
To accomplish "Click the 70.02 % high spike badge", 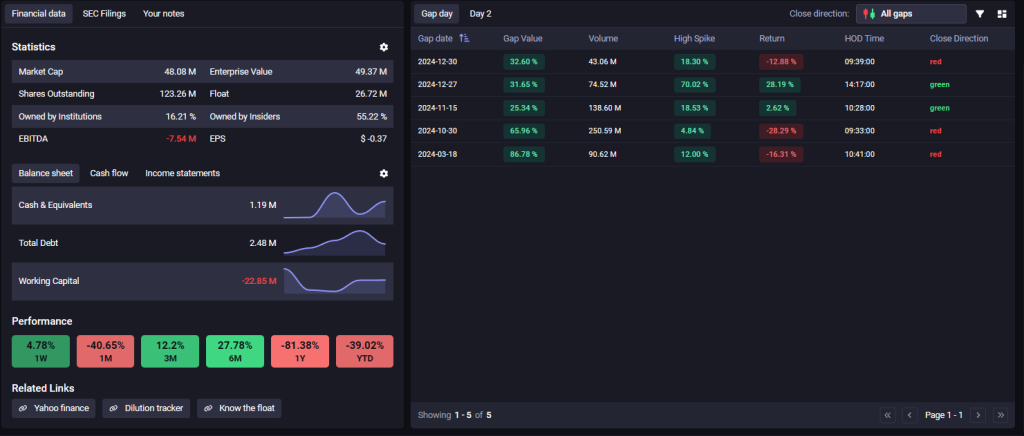I will pyautogui.click(x=695, y=85).
